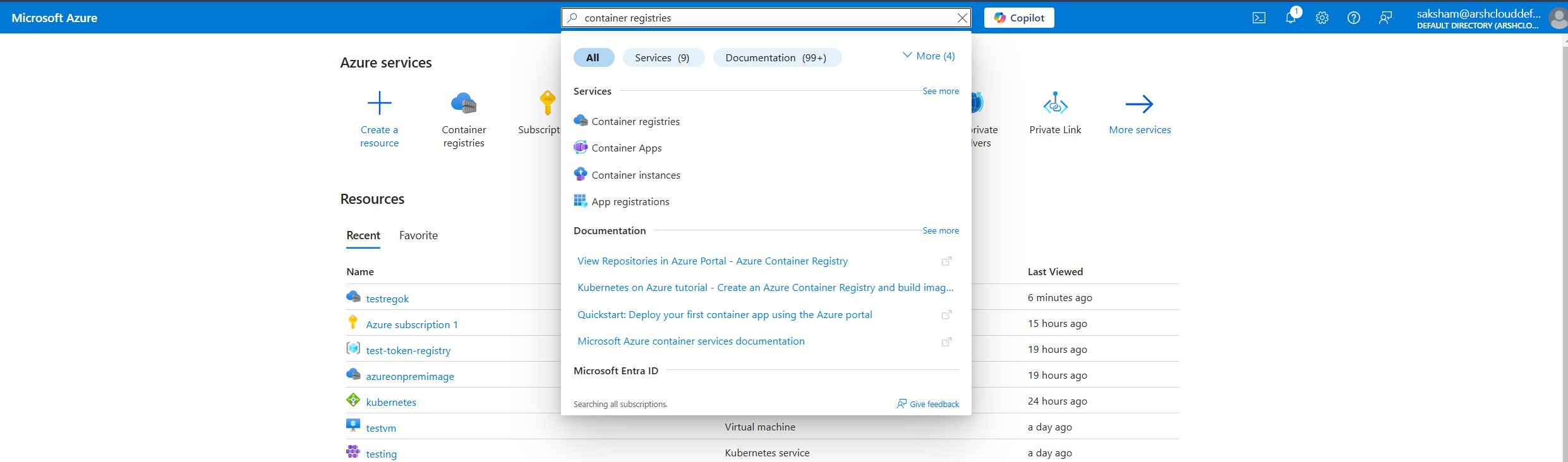Click external link icon beside View Repositories
Screen dimensions: 1568x462
point(946,261)
